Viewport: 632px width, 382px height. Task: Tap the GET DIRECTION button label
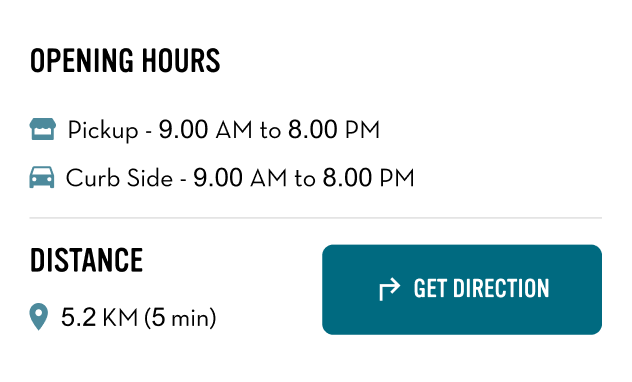click(481, 289)
